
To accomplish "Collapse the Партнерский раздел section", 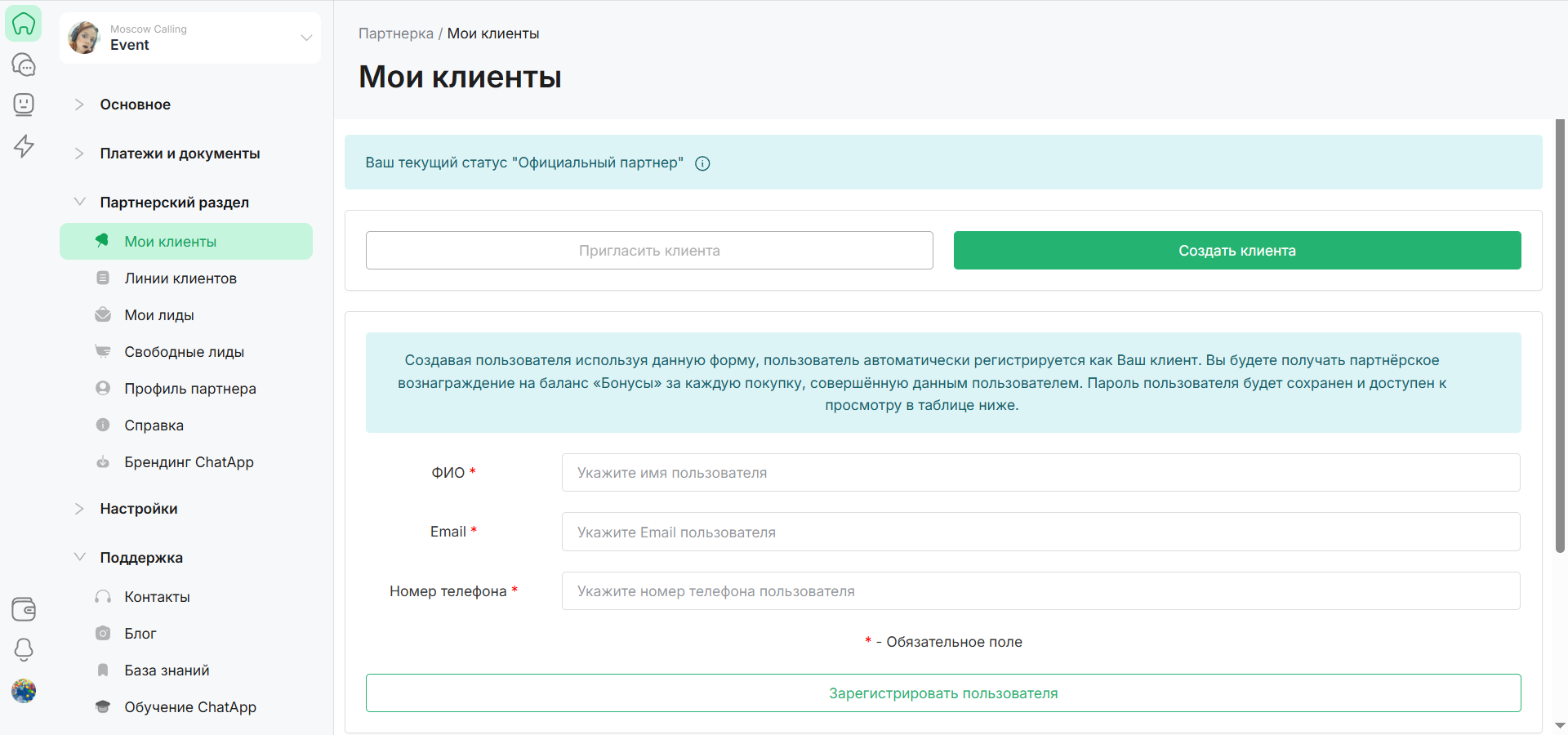I will [174, 203].
